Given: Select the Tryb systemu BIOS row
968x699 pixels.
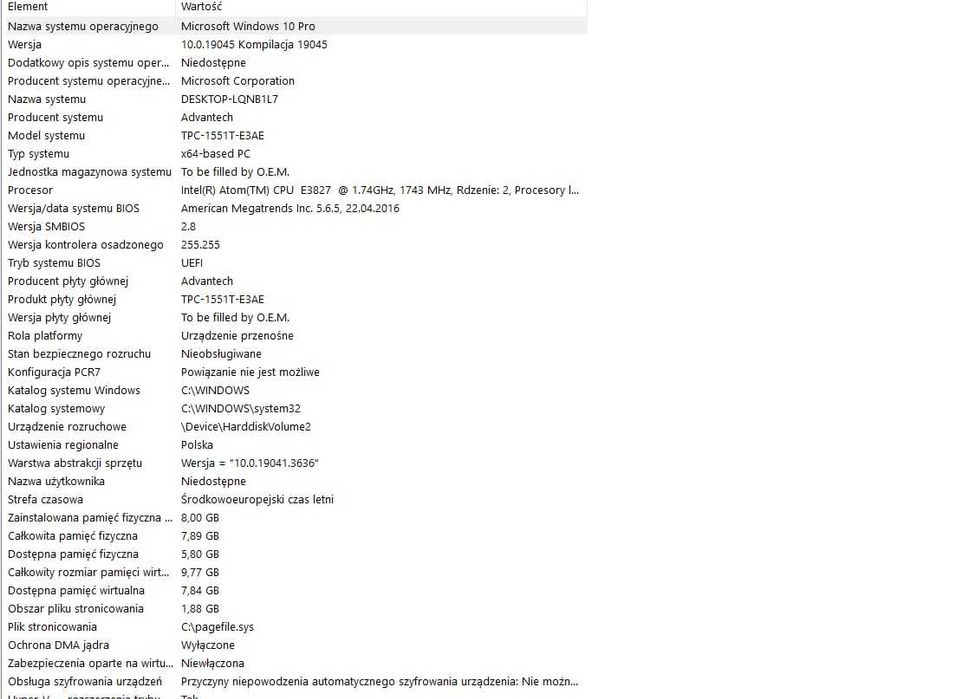Looking at the screenshot, I should pyautogui.click(x=54, y=263).
